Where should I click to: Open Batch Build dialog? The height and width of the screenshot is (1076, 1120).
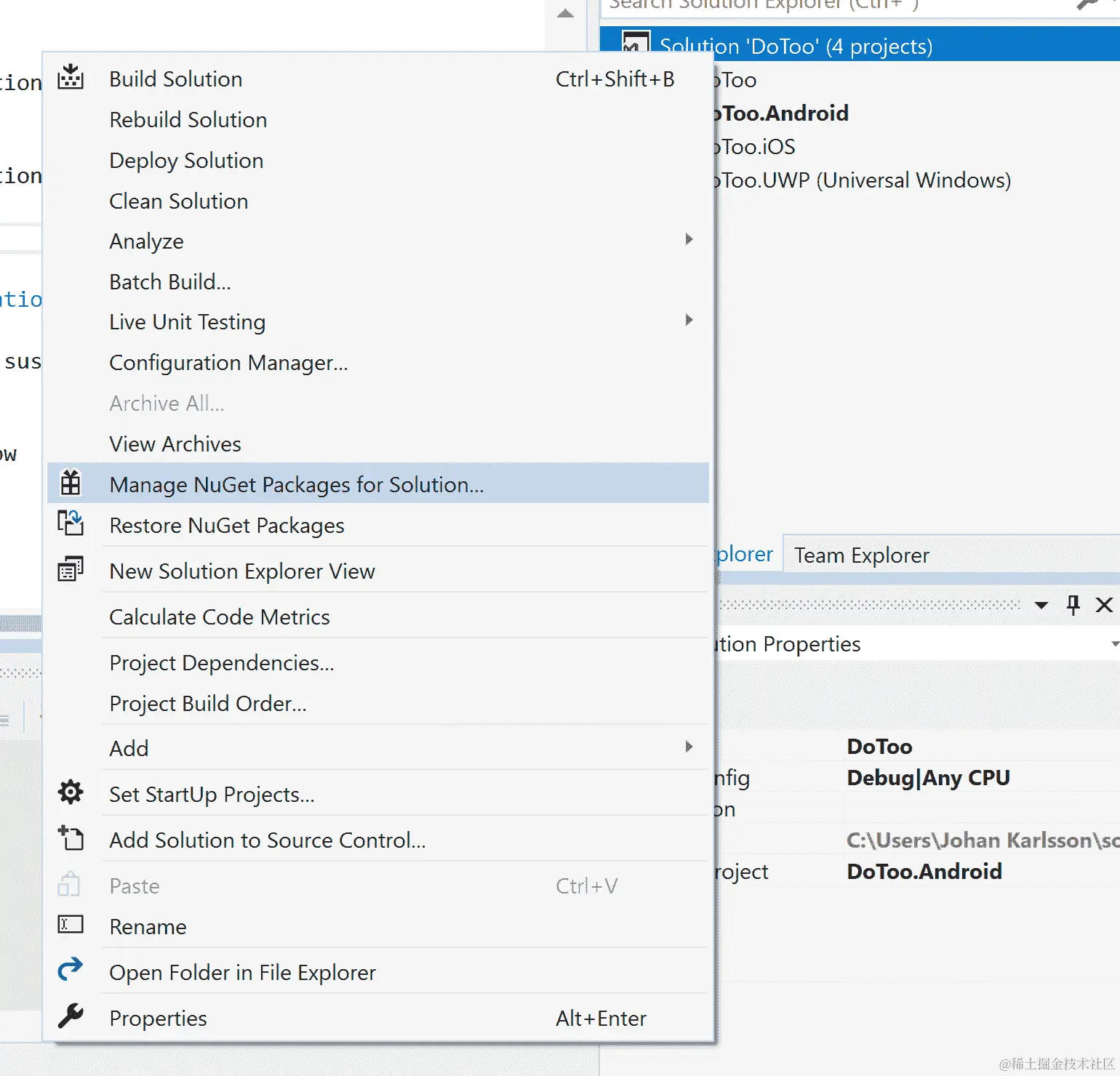click(x=378, y=281)
